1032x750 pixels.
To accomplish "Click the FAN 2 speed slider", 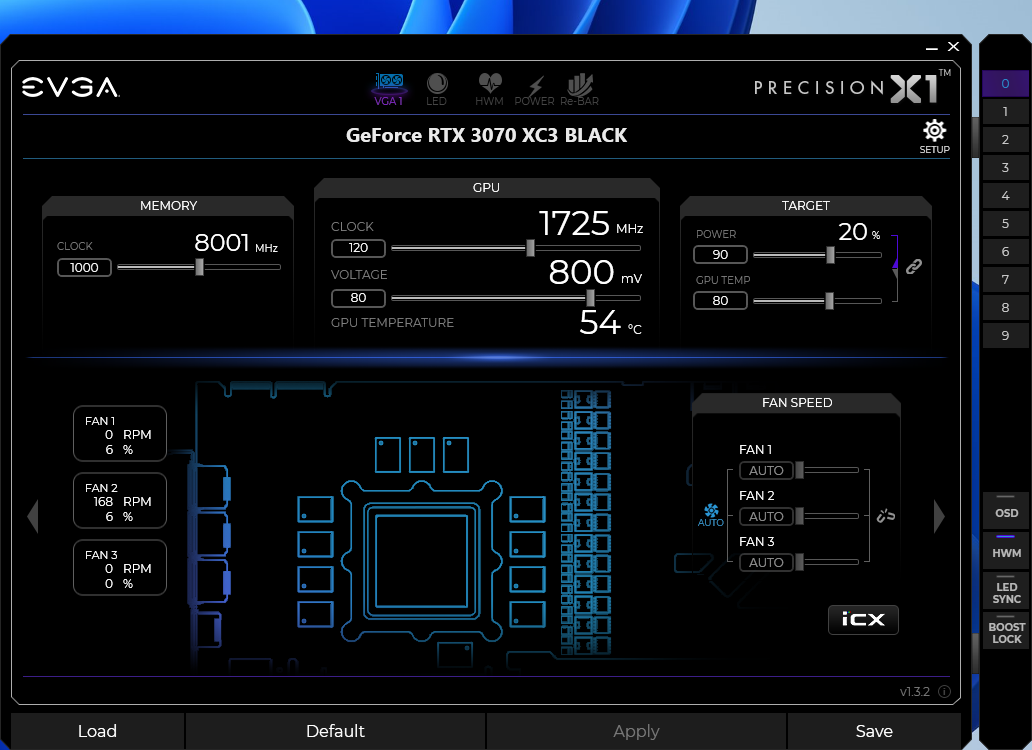I will (827, 516).
